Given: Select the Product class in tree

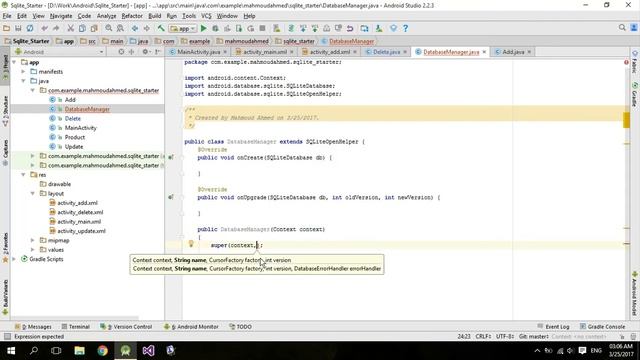Looking at the screenshot, I should point(75,137).
